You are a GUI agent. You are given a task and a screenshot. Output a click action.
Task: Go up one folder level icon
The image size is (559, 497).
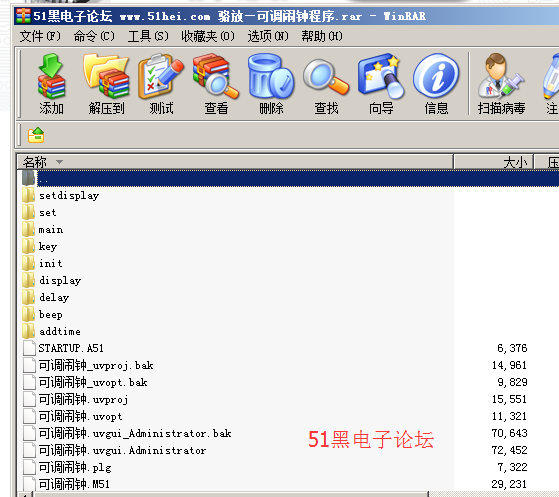[x=36, y=135]
